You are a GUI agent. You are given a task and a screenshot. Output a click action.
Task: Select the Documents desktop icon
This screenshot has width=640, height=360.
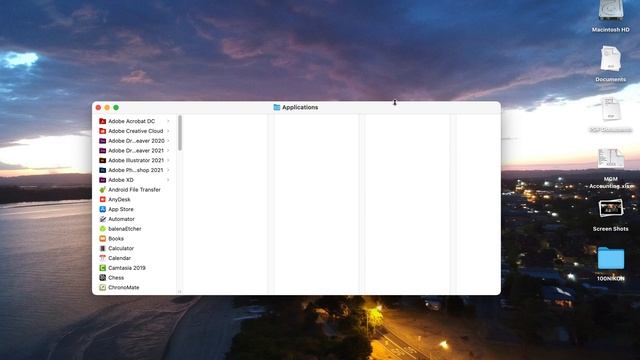pos(611,59)
